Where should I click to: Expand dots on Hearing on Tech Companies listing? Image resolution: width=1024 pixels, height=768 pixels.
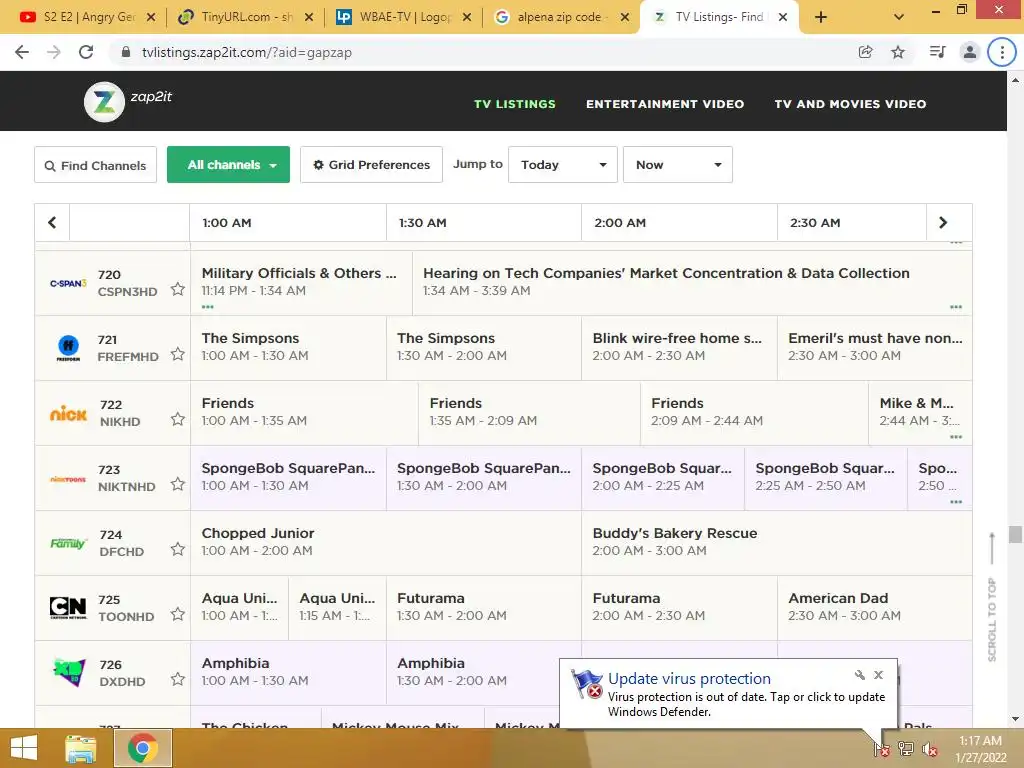coord(956,307)
